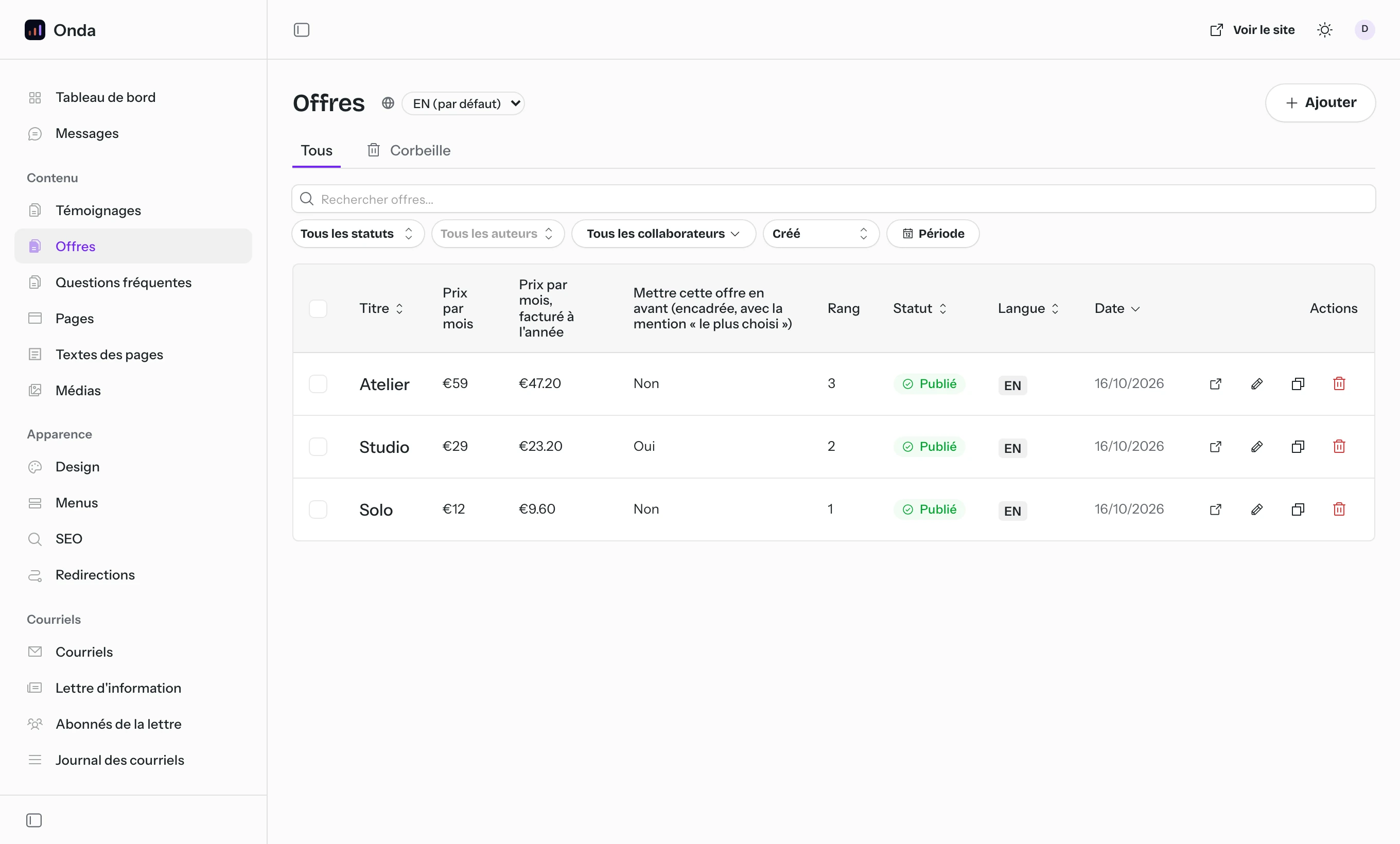This screenshot has width=1400, height=844.
Task: Delete the Solo offer with trash icon
Action: coord(1339,509)
